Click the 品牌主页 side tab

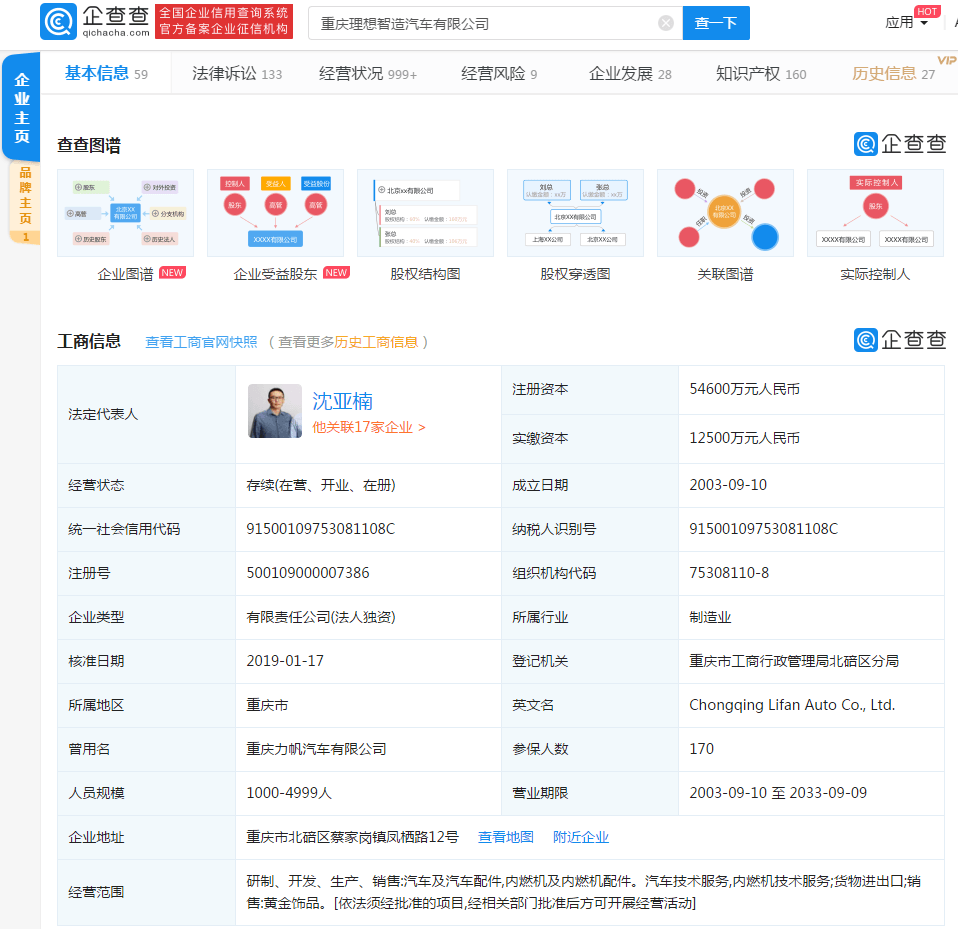25,203
